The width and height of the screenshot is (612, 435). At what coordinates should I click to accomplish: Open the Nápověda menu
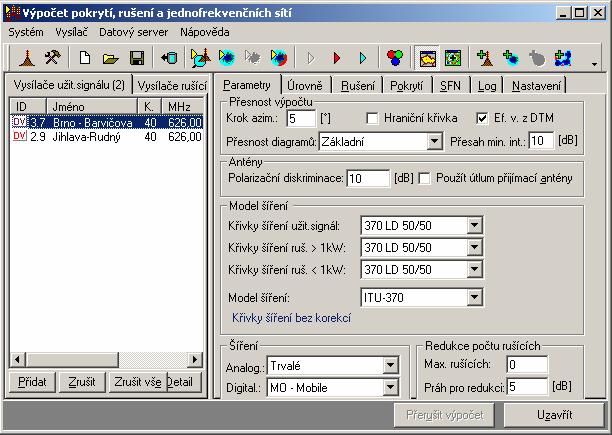point(205,32)
